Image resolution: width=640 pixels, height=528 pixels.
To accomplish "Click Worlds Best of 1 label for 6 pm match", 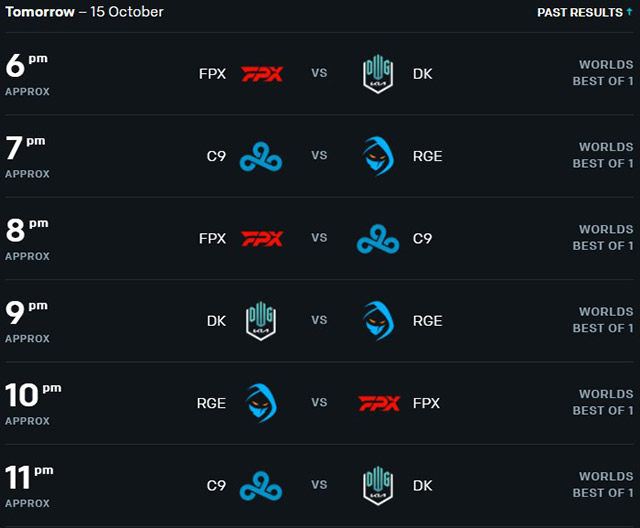I will pos(603,73).
